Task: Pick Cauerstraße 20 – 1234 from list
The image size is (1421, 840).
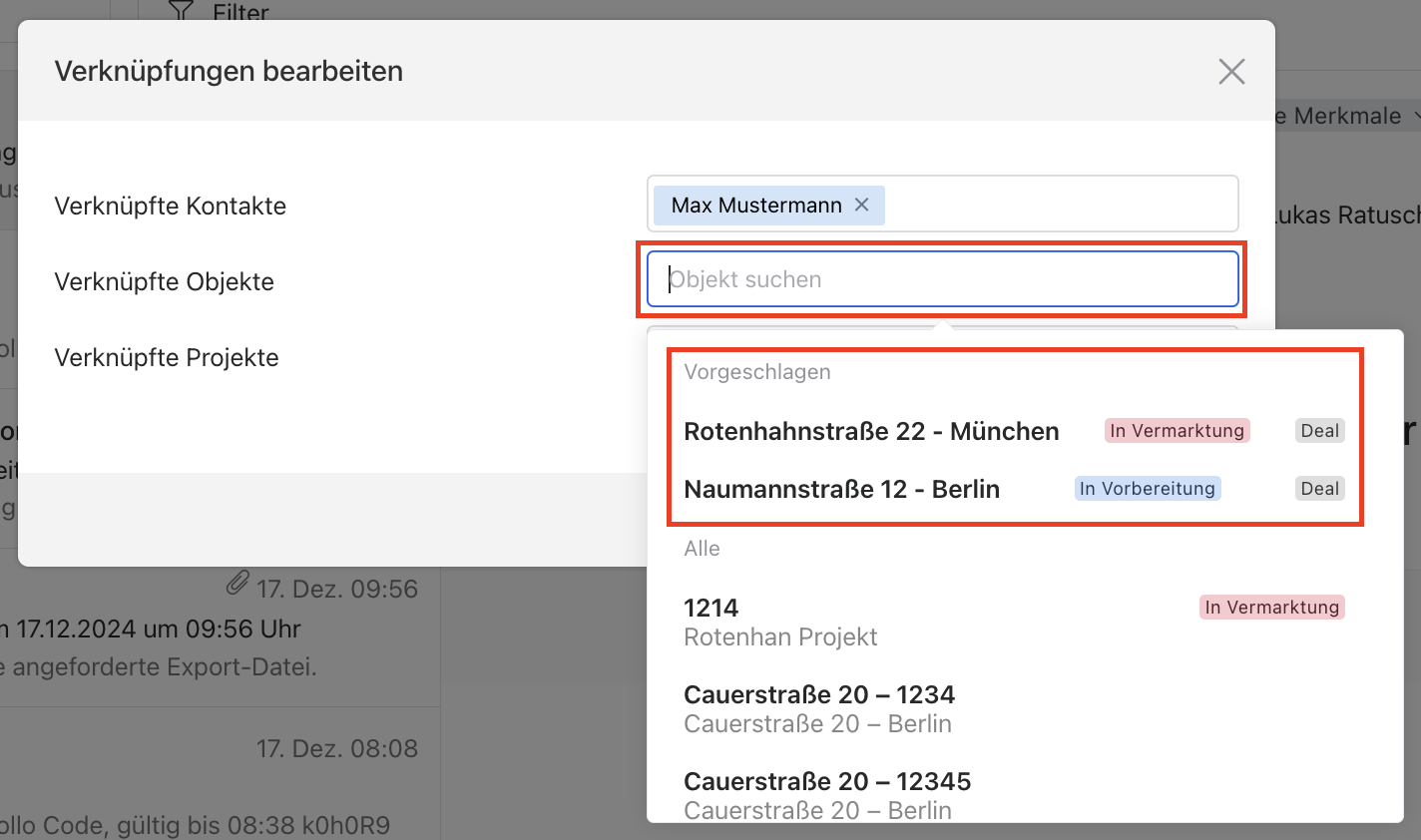Action: [818, 708]
